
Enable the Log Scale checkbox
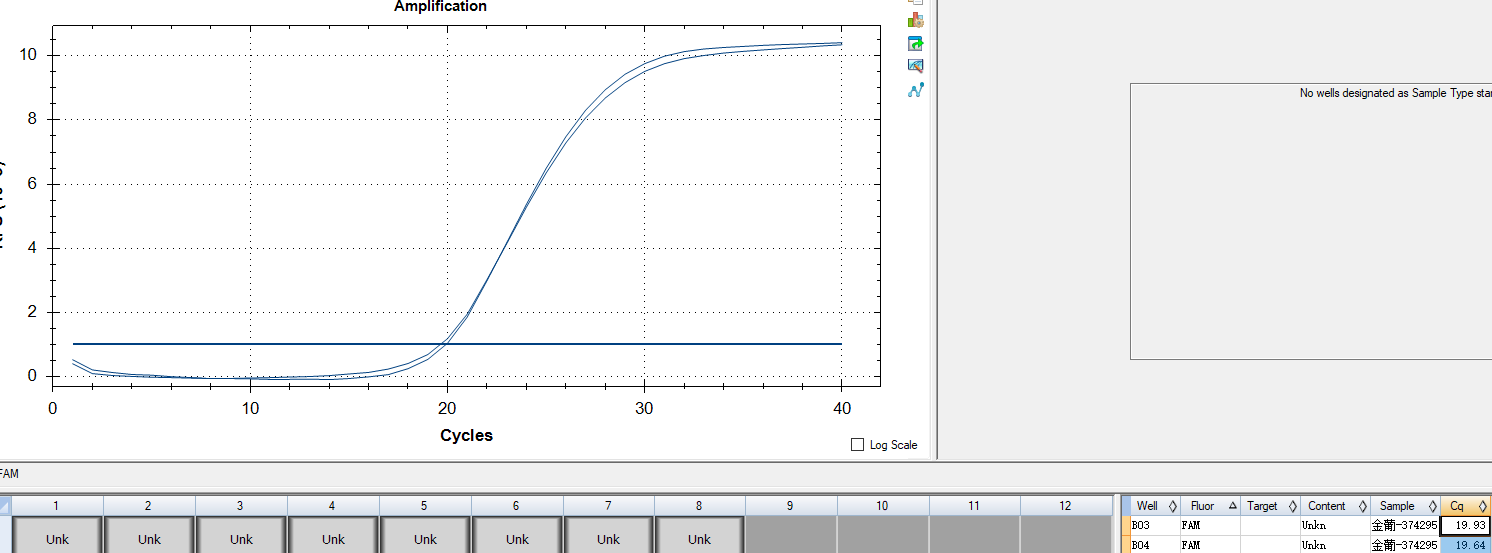click(857, 445)
